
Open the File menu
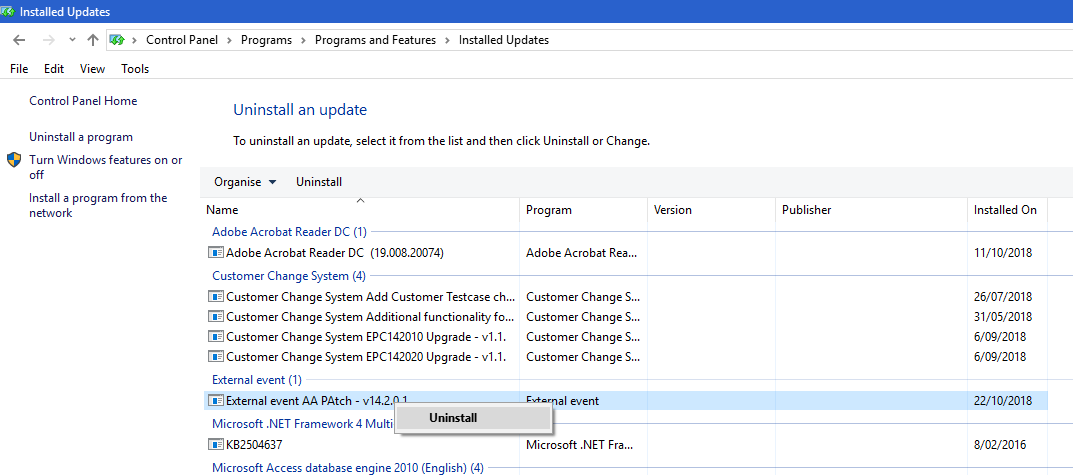coord(19,69)
